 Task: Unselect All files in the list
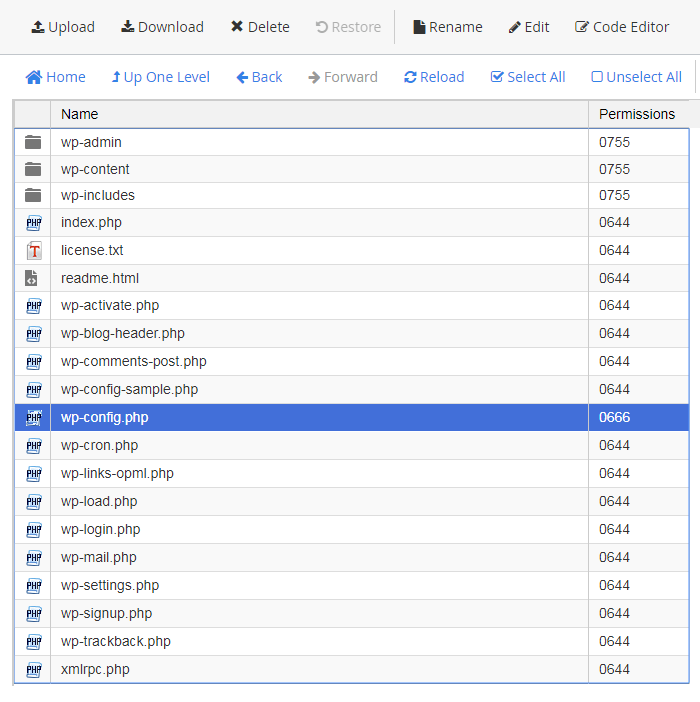(636, 77)
